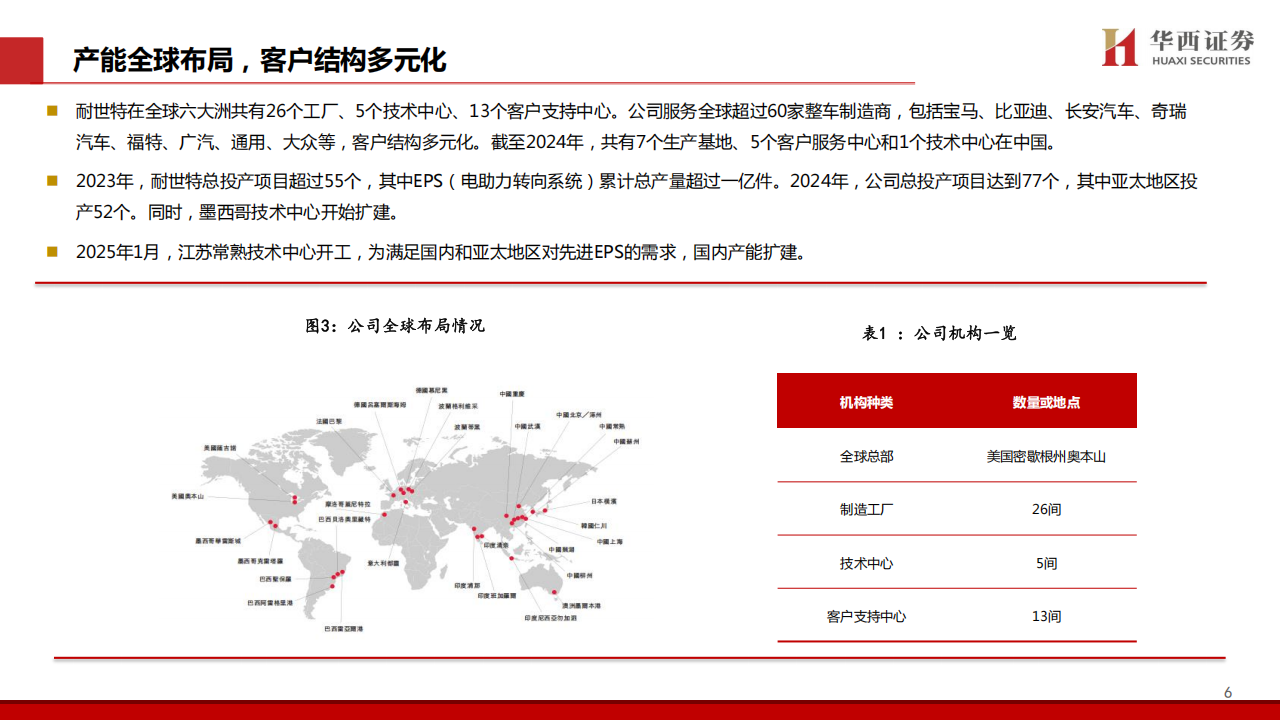Select the 5间 table cell
1280x720 pixels.
point(1046,563)
